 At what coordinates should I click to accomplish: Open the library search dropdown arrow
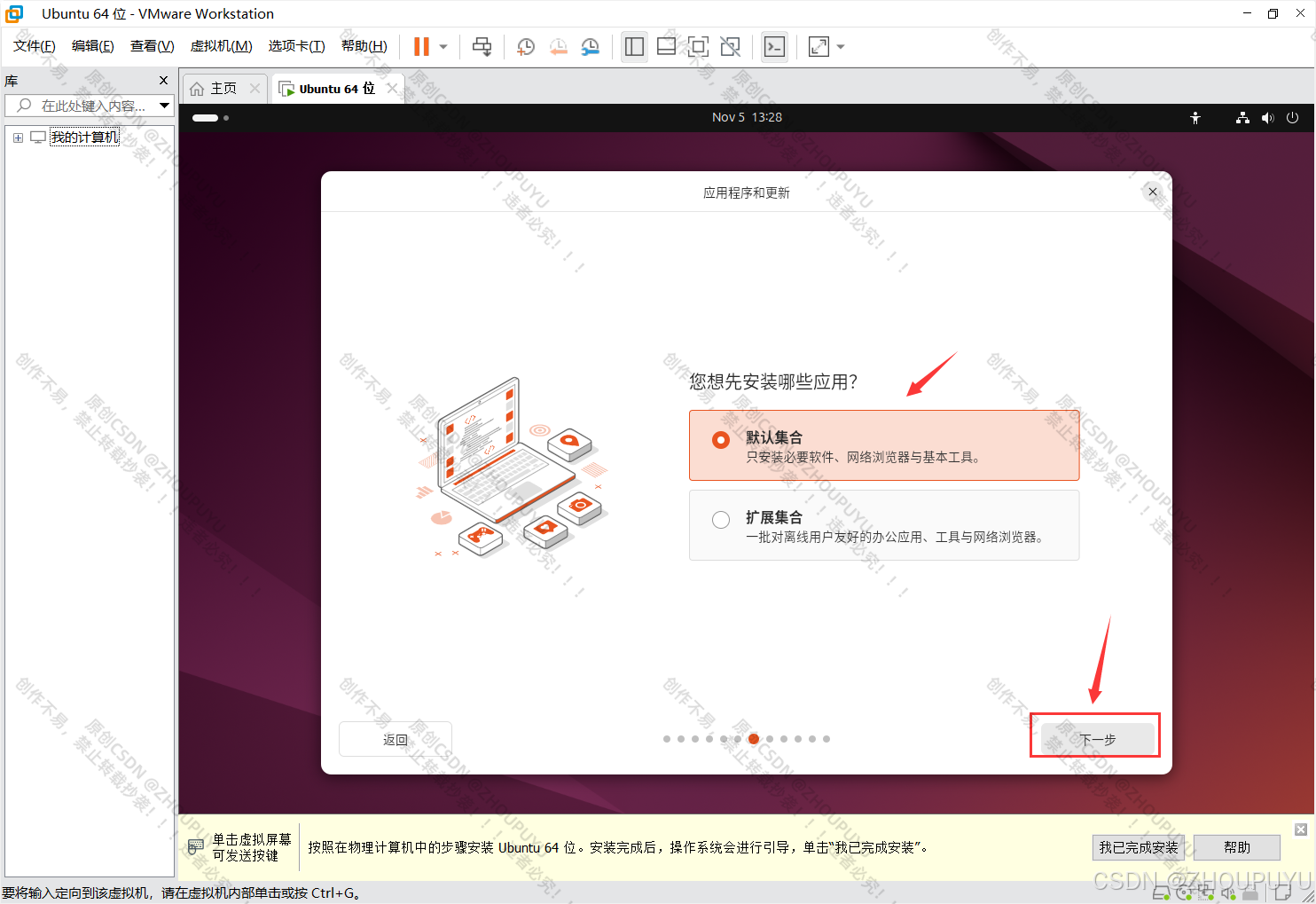pos(164,106)
